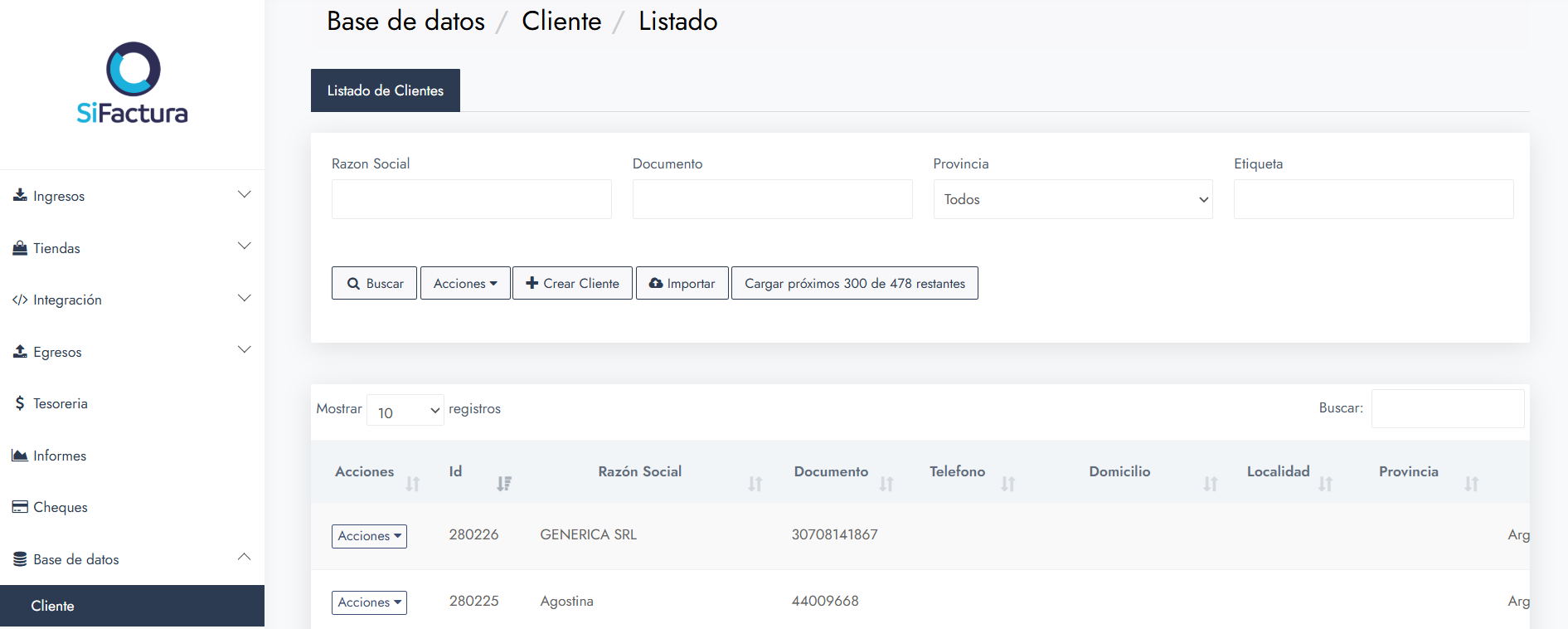Click the Crear Cliente button
The image size is (1568, 629).
pos(572,283)
